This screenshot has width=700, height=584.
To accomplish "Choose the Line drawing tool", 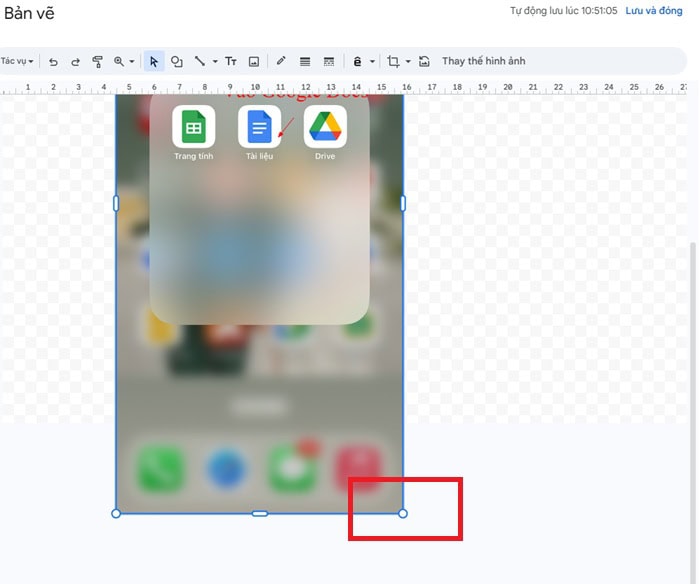I will [x=200, y=61].
